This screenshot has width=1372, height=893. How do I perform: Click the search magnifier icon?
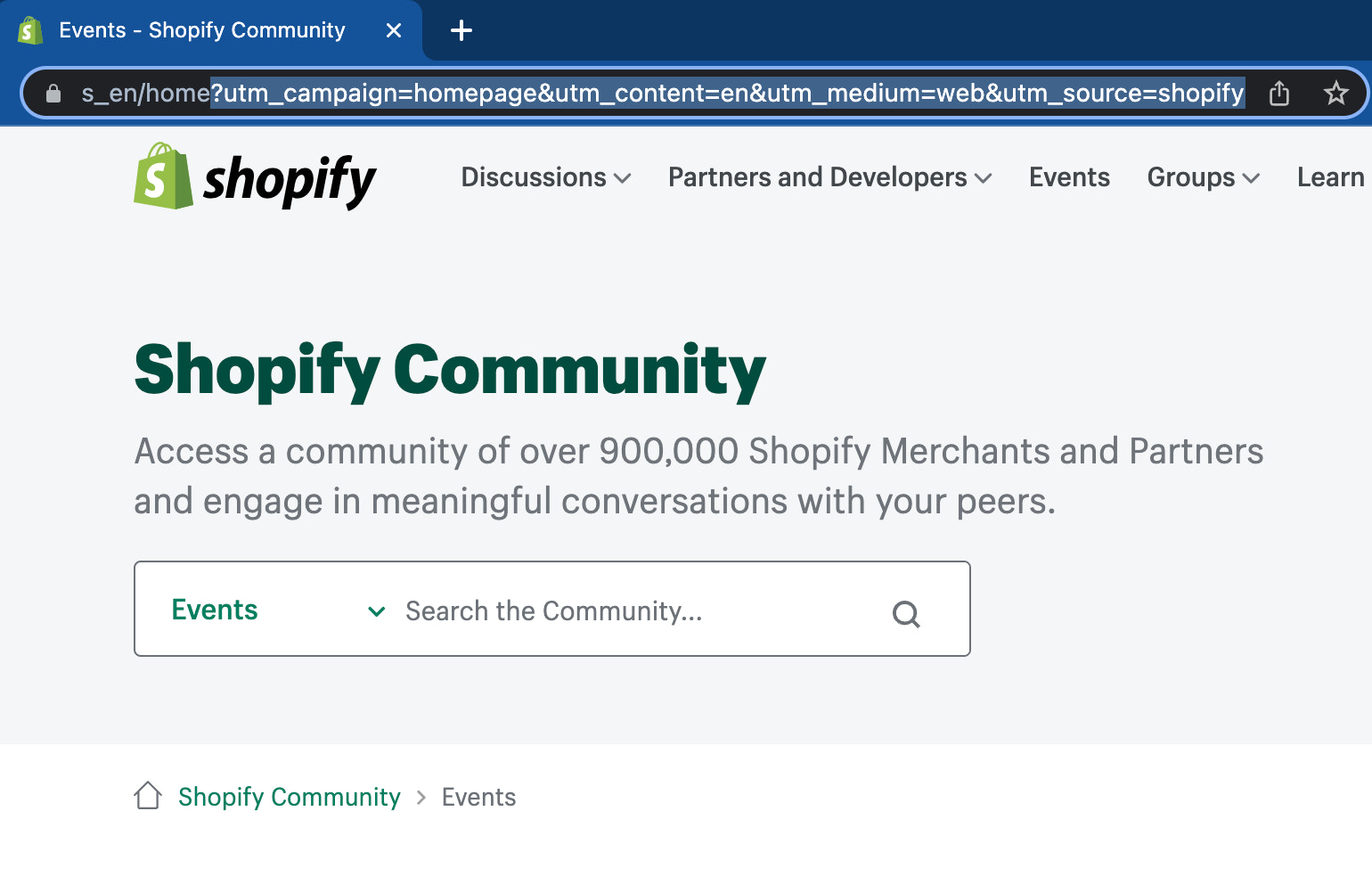906,613
